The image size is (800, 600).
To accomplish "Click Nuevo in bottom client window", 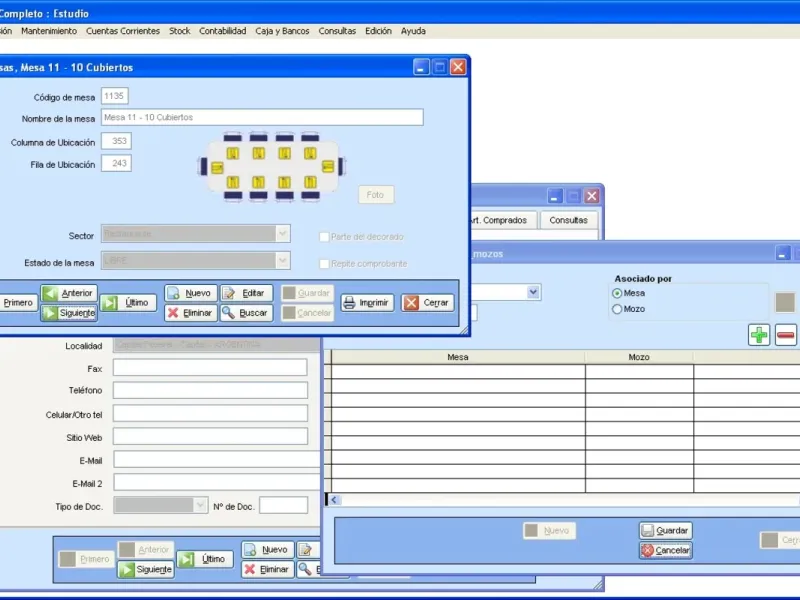I will (x=267, y=549).
